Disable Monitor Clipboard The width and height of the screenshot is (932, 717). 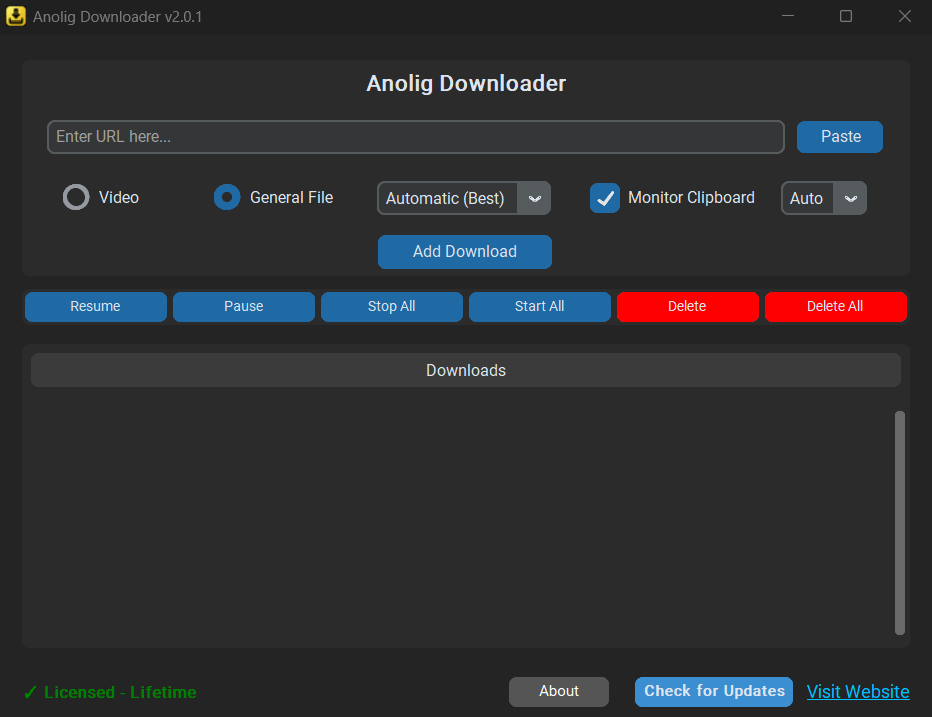604,198
